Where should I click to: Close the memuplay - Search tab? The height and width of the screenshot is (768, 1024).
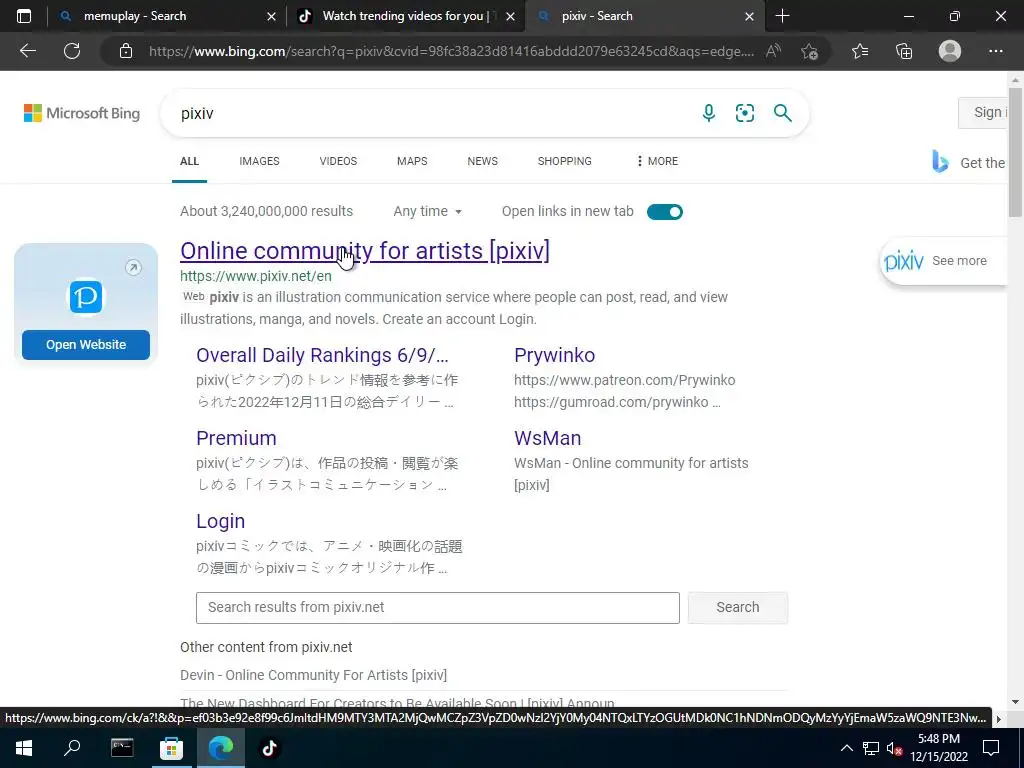271,16
